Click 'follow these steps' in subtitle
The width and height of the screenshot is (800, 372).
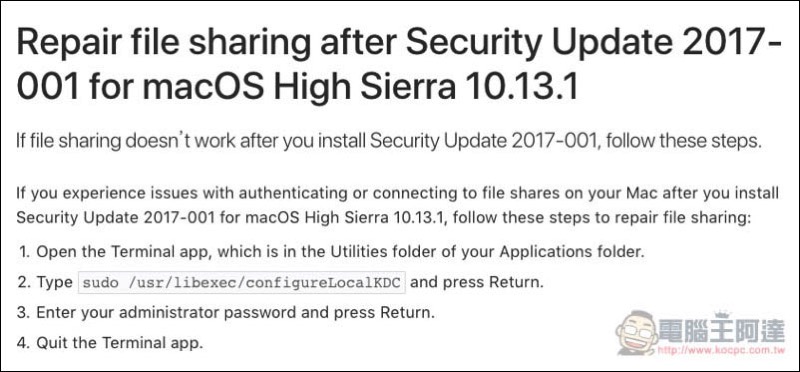tap(681, 141)
